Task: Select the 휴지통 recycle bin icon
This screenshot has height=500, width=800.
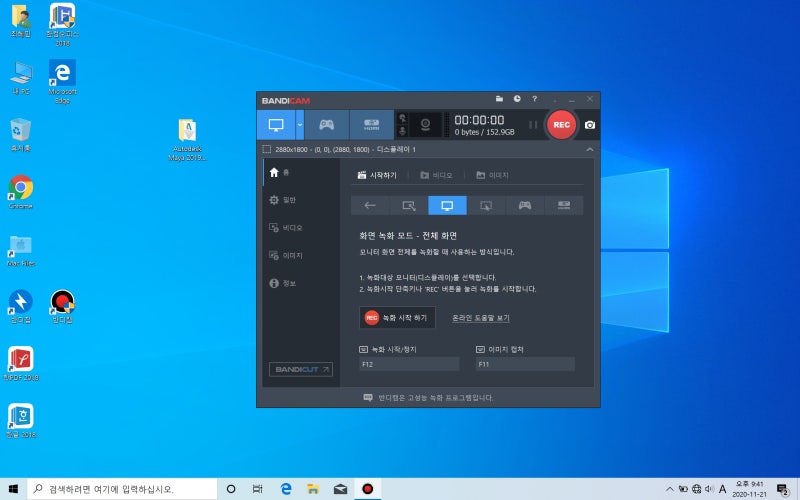Action: point(21,135)
